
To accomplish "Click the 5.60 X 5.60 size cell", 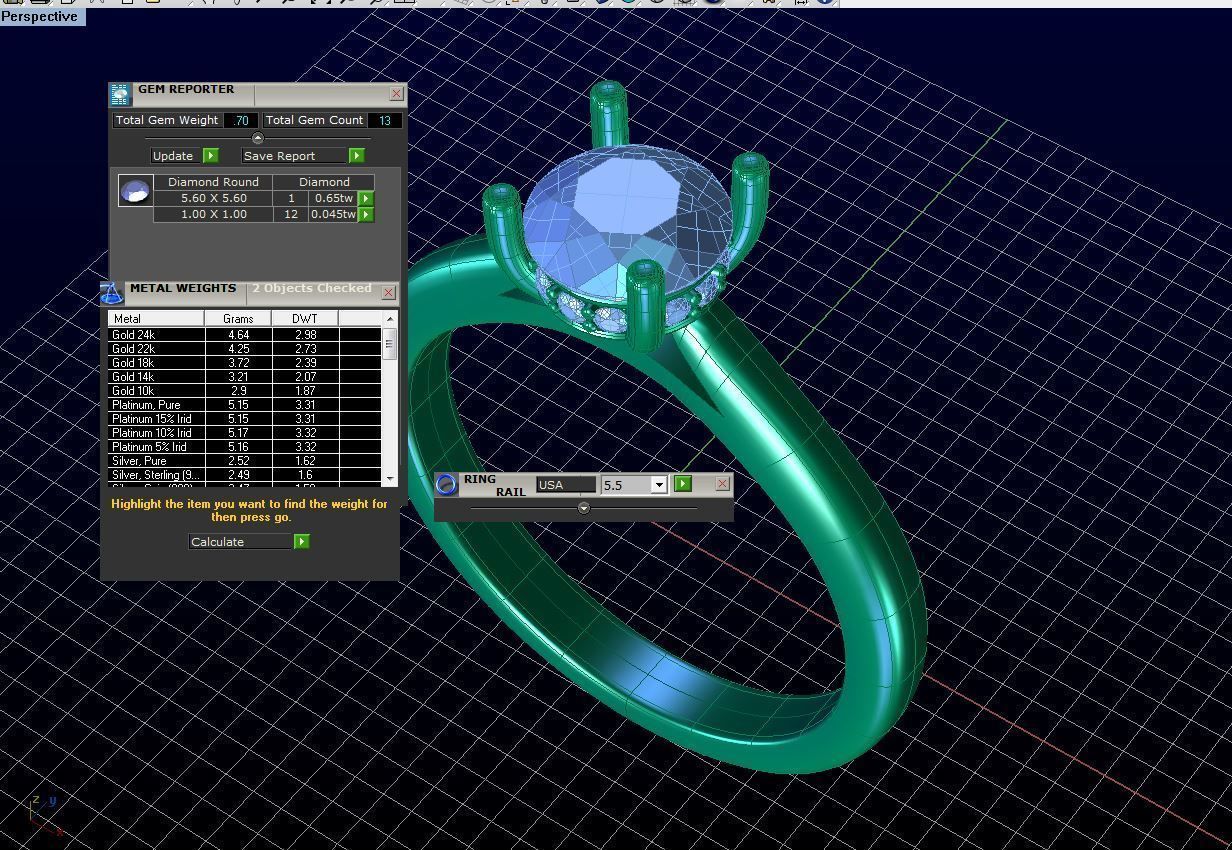I will click(213, 198).
